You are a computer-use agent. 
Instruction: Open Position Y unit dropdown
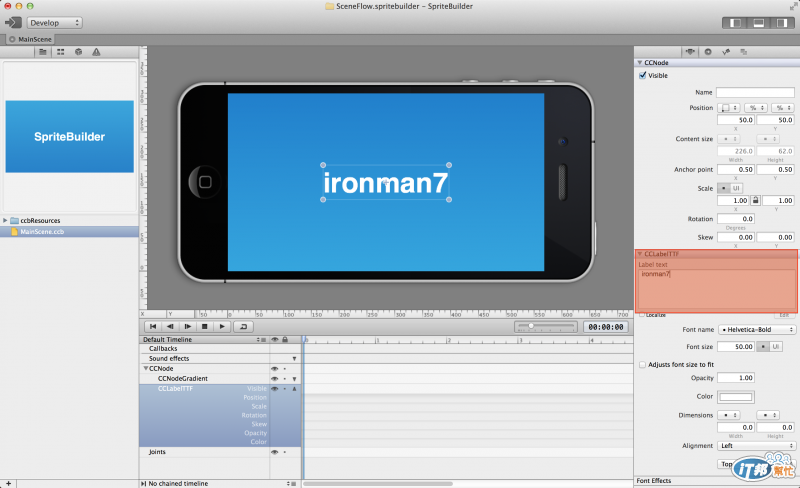782,108
